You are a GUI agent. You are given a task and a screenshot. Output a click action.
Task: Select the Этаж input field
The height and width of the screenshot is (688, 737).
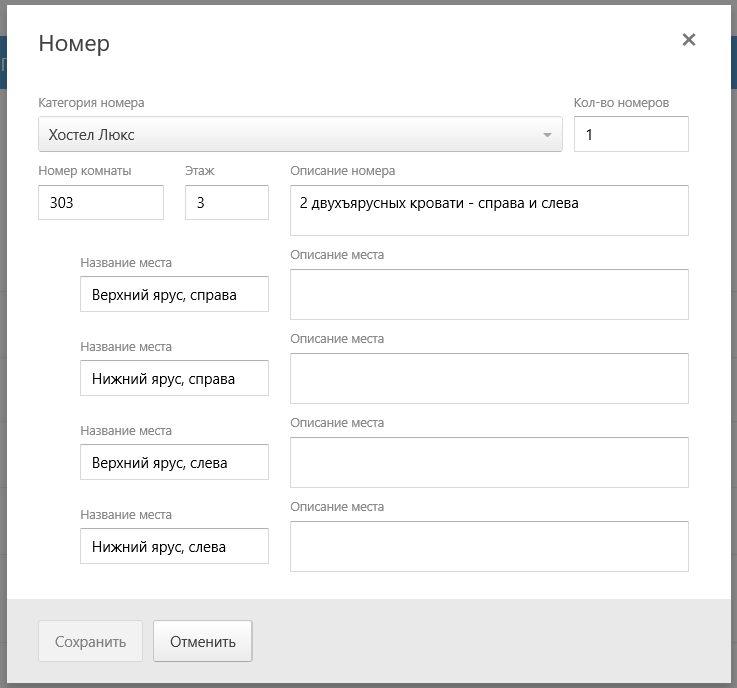click(x=226, y=202)
